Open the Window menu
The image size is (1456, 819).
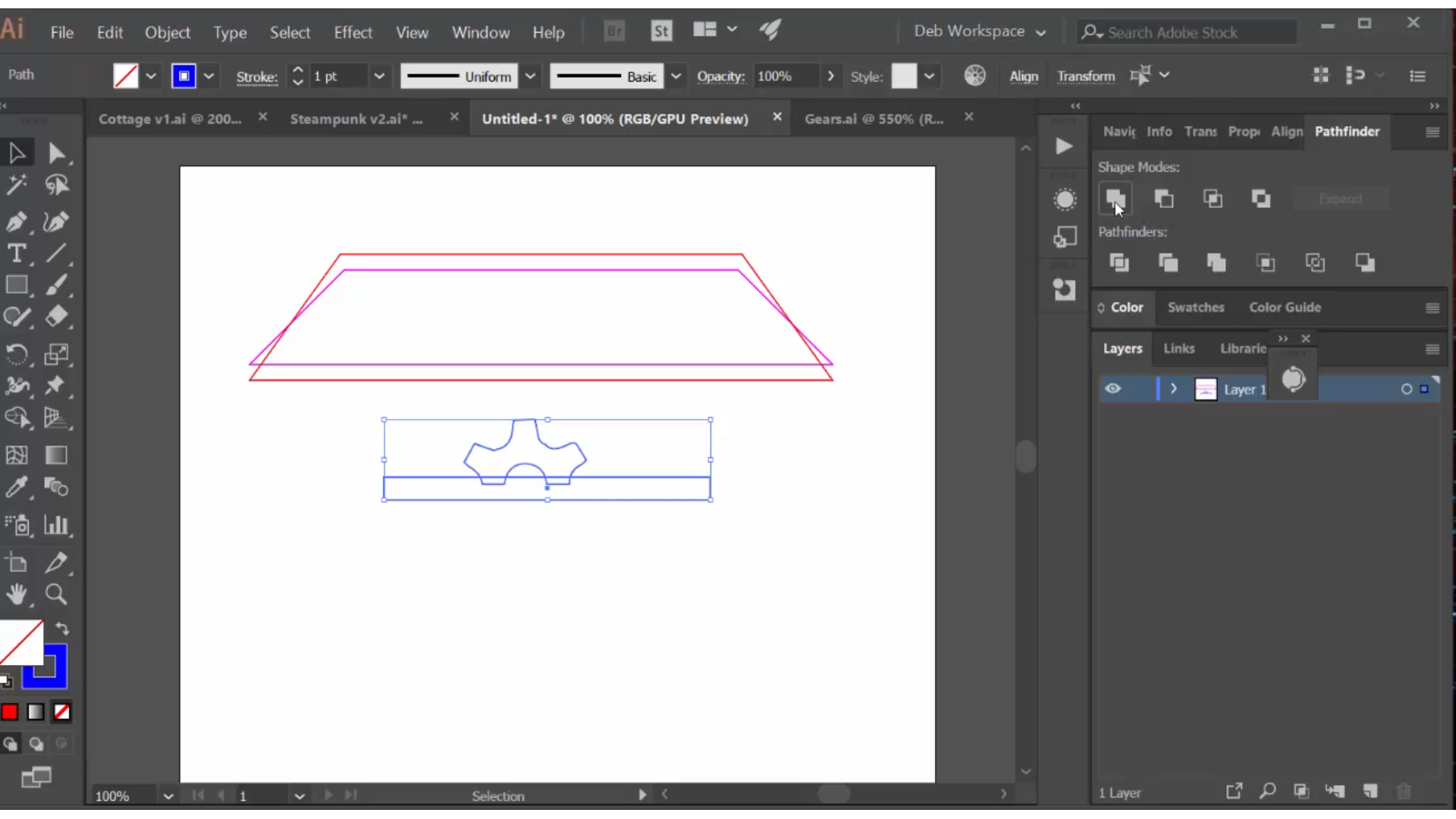tap(481, 32)
